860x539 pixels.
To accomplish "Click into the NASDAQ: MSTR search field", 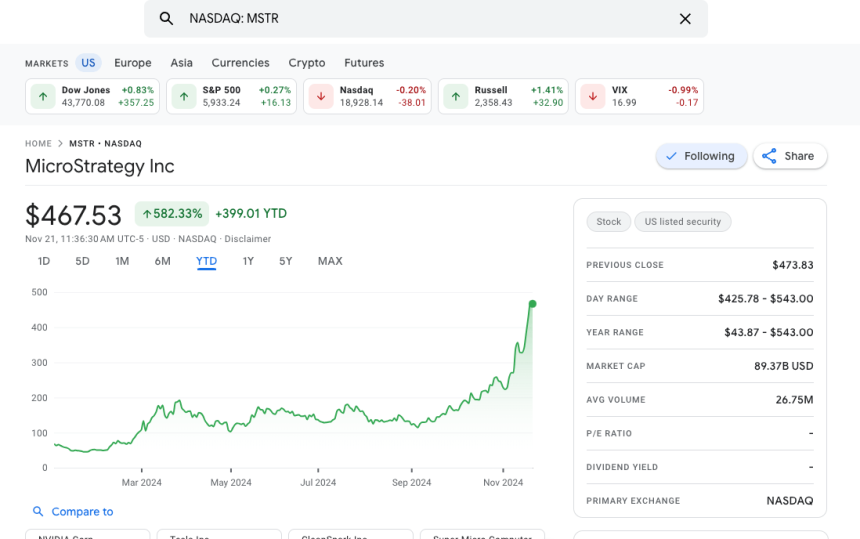I will click(x=420, y=18).
